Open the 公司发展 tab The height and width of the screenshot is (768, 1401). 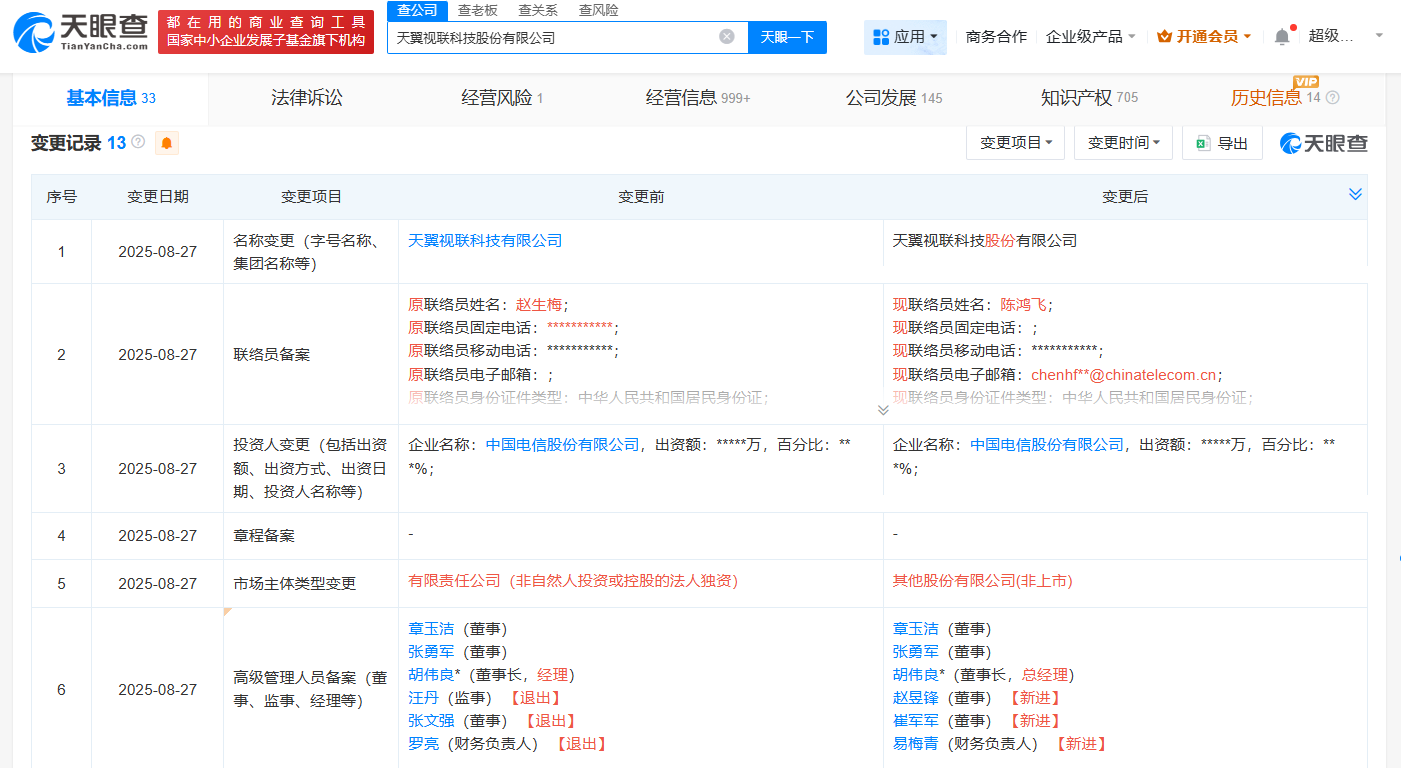[894, 98]
